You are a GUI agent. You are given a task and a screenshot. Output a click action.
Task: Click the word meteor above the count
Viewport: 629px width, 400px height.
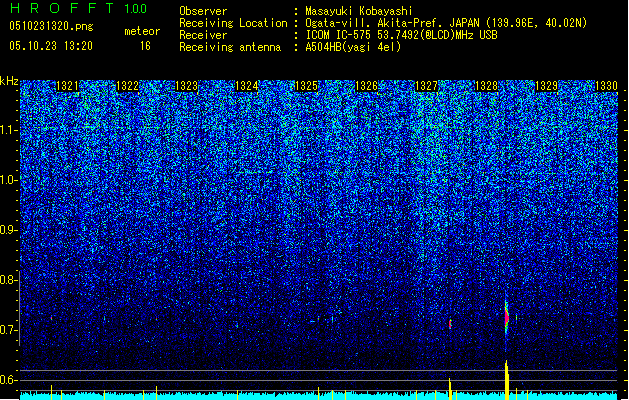pyautogui.click(x=142, y=31)
